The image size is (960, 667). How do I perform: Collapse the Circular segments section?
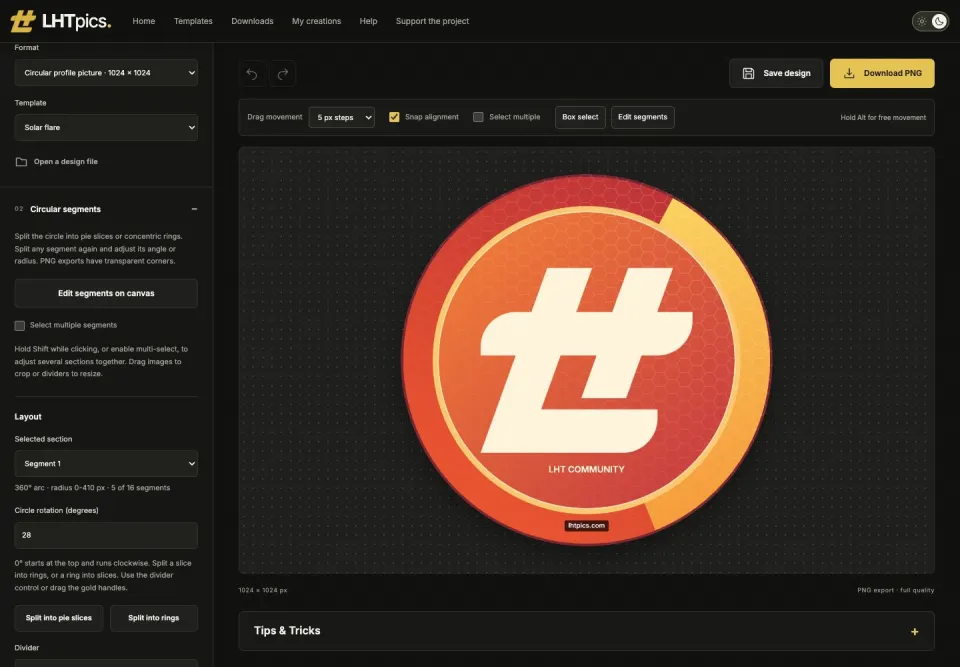pos(194,209)
